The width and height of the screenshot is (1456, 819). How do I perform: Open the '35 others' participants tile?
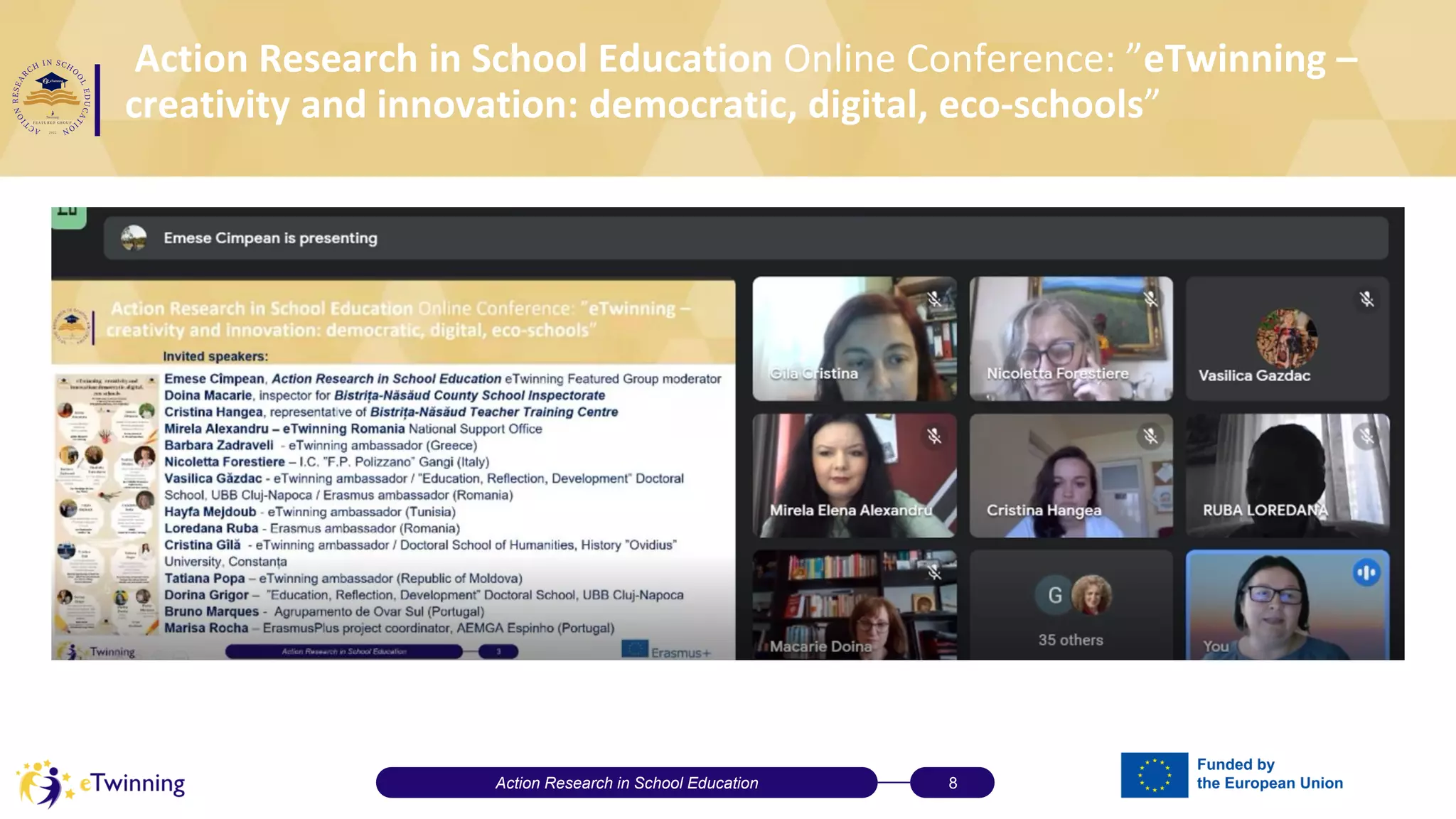pos(1071,605)
